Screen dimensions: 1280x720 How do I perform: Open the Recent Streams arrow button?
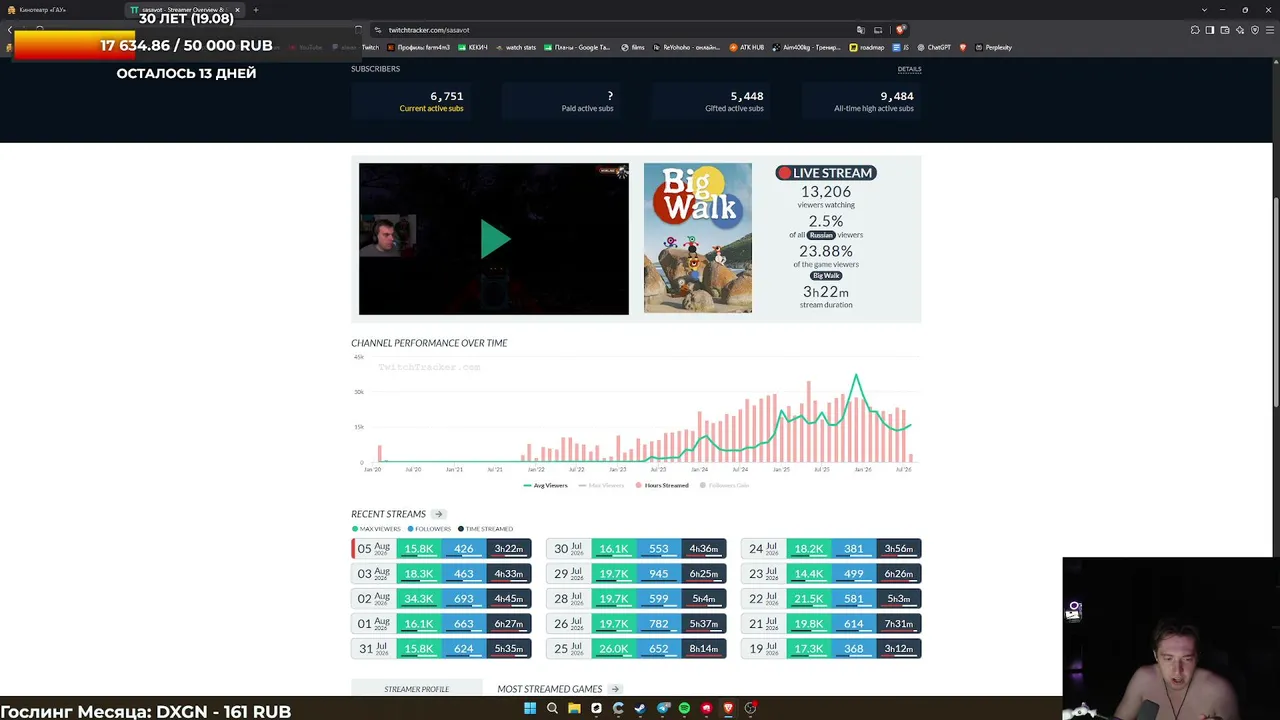[x=438, y=514]
